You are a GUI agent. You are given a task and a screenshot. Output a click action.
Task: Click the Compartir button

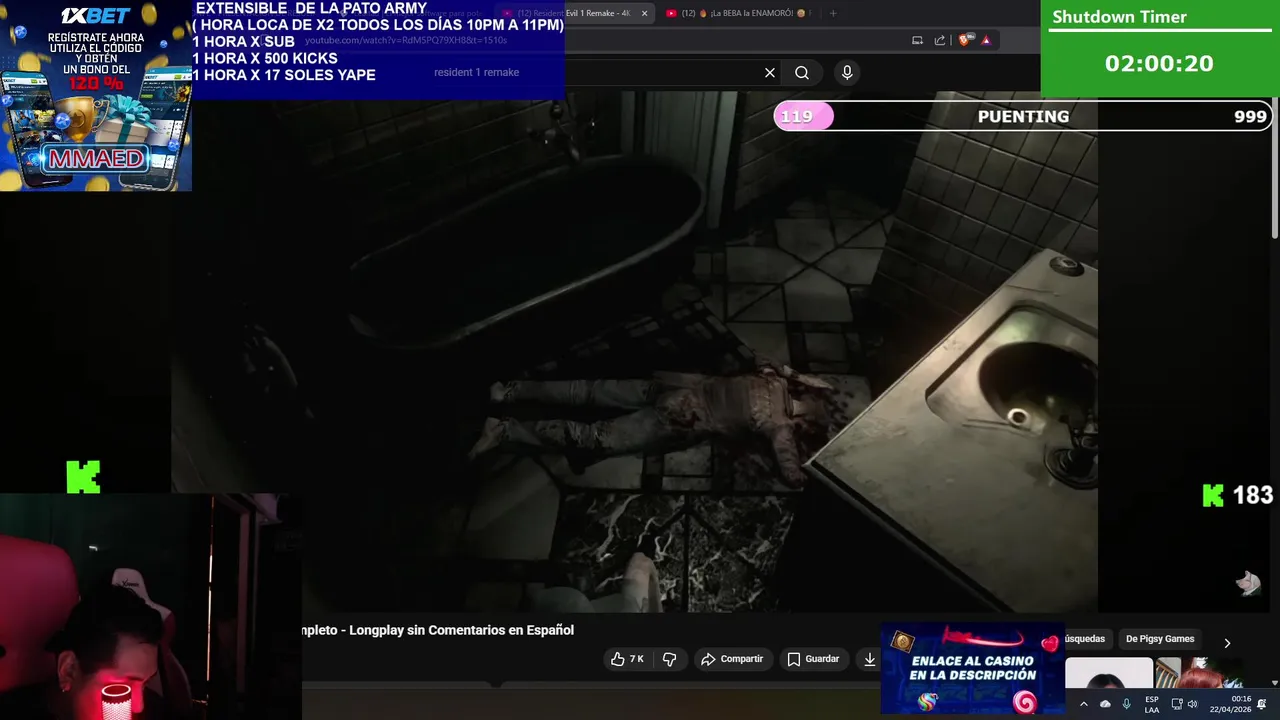click(x=732, y=659)
